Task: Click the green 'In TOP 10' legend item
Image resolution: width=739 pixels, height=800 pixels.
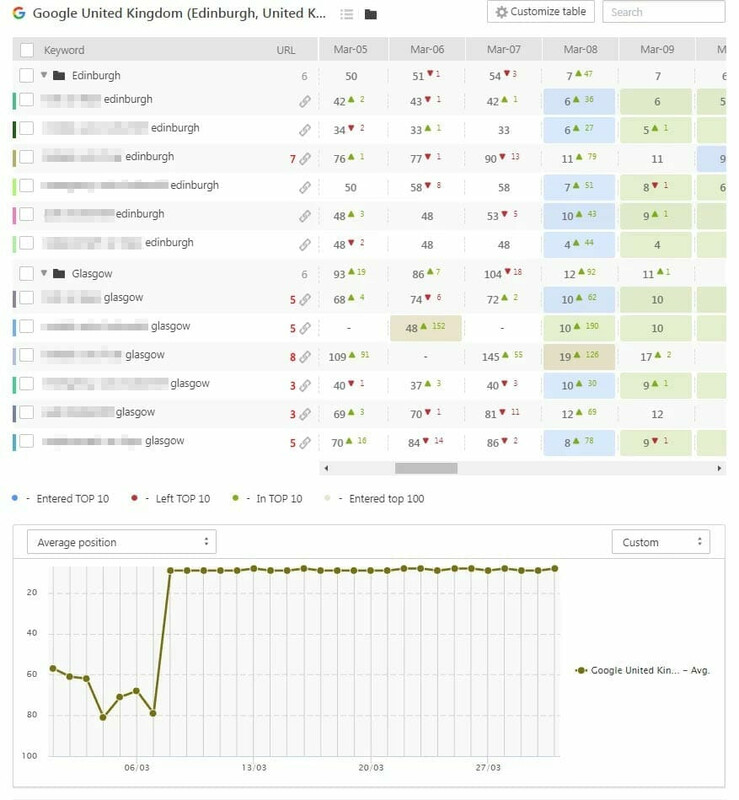Action: click(x=267, y=498)
